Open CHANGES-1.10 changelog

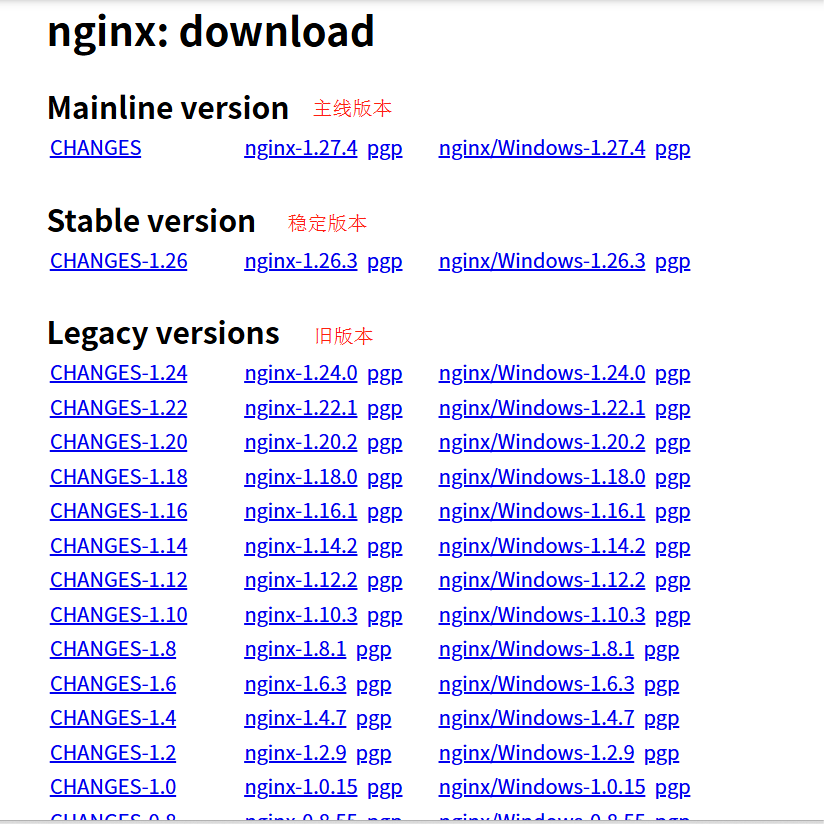pyautogui.click(x=118, y=614)
